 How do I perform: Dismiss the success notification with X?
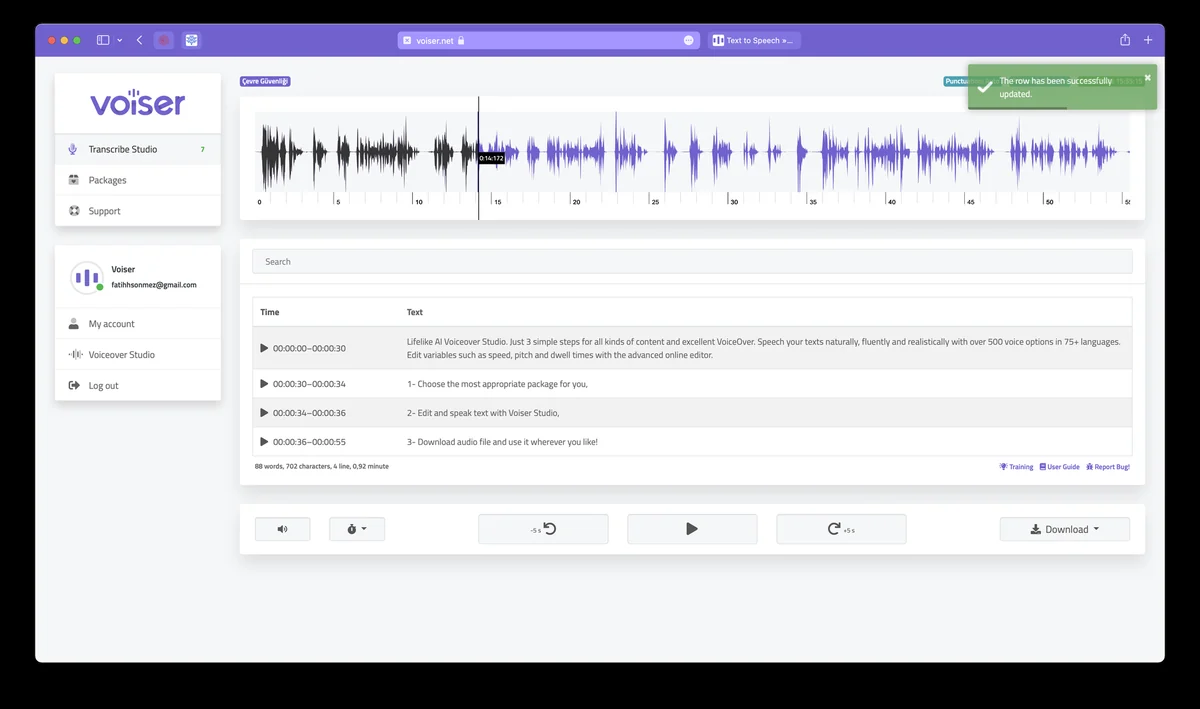(1148, 77)
